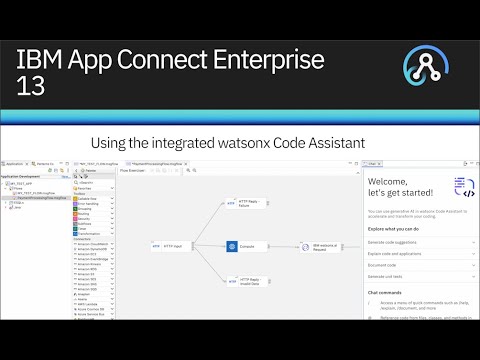Choose the palette selection arrow tool
The height and width of the screenshot is (360, 480).
coord(76,176)
